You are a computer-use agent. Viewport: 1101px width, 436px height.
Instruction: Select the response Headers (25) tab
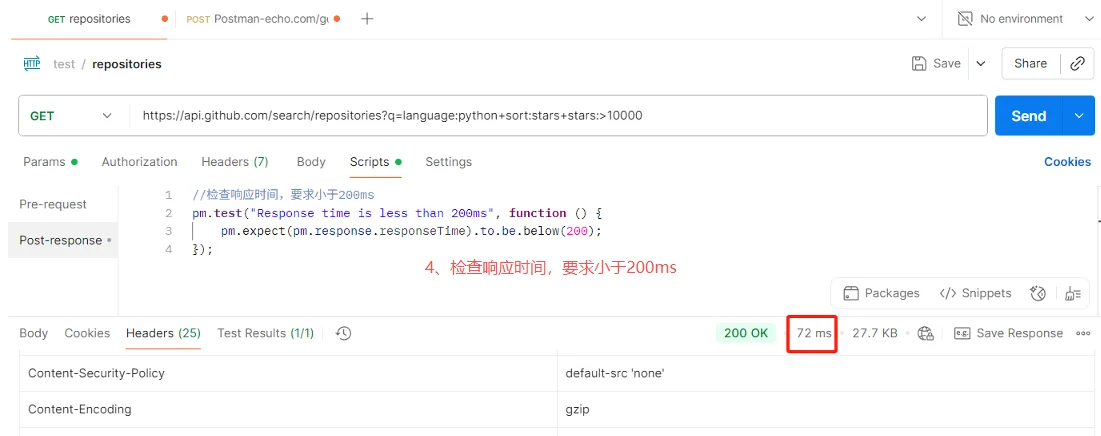click(164, 333)
